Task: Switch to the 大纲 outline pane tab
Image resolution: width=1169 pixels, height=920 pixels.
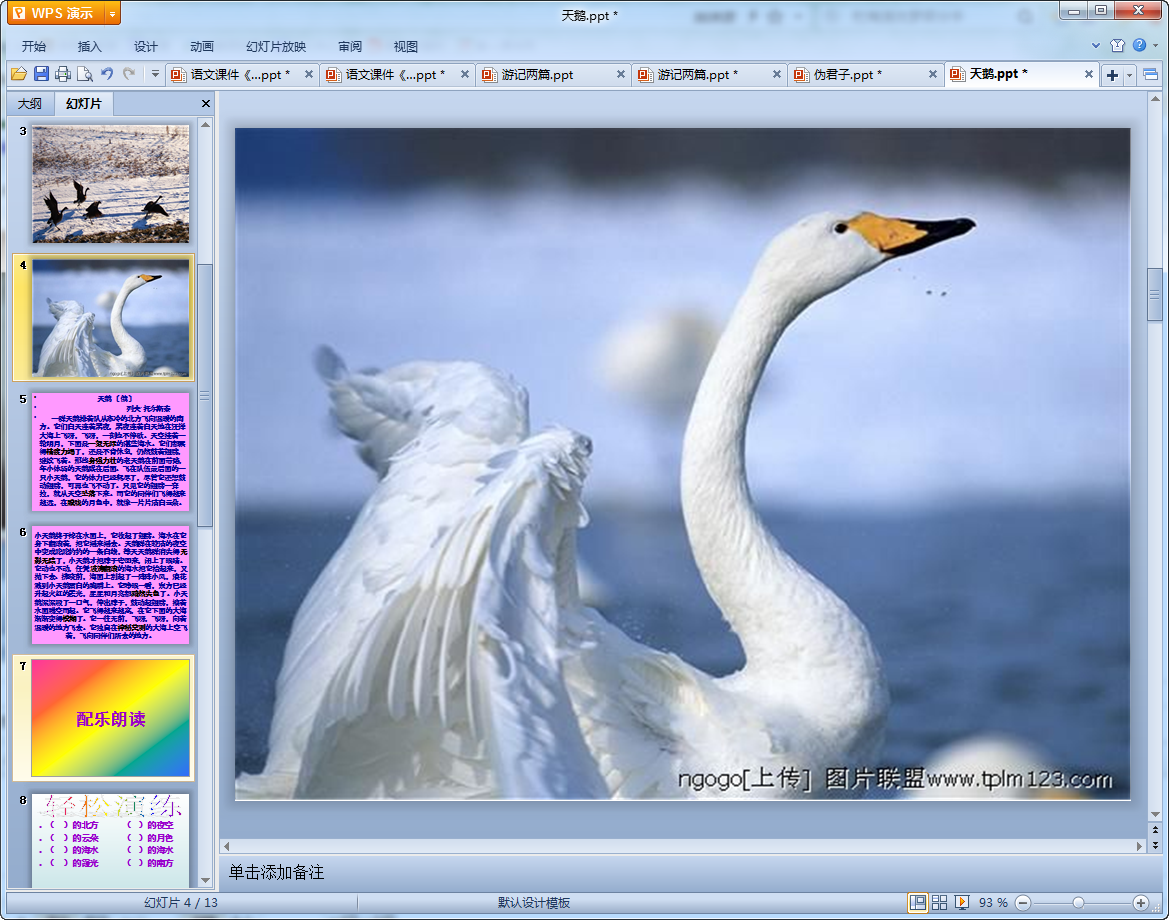Action: pyautogui.click(x=30, y=104)
